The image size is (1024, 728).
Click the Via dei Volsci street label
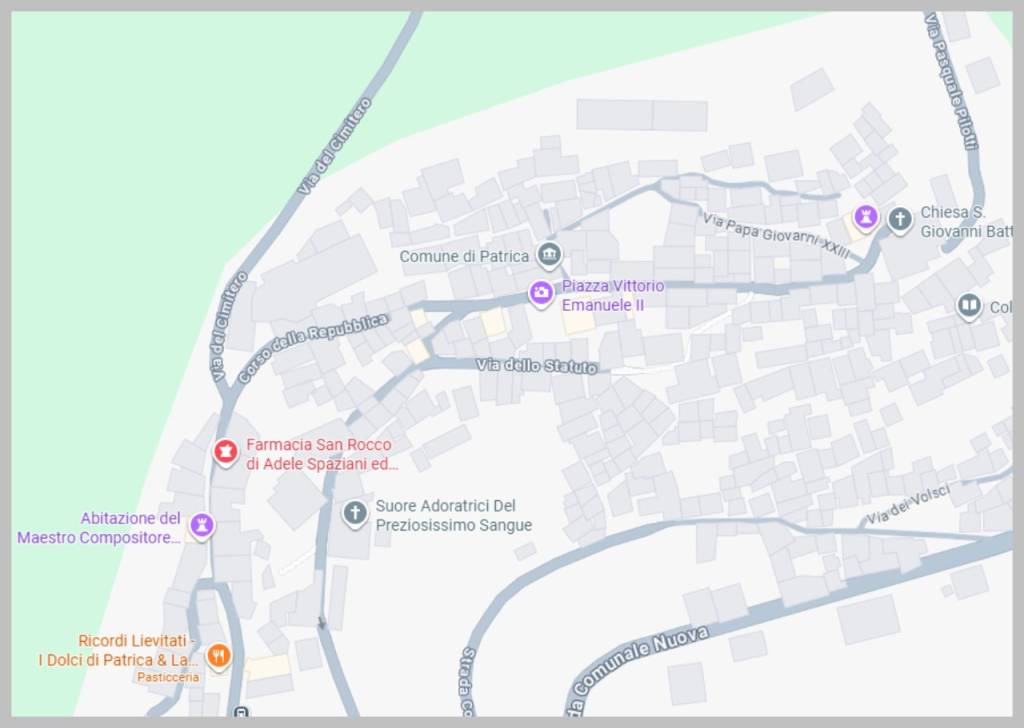click(906, 506)
